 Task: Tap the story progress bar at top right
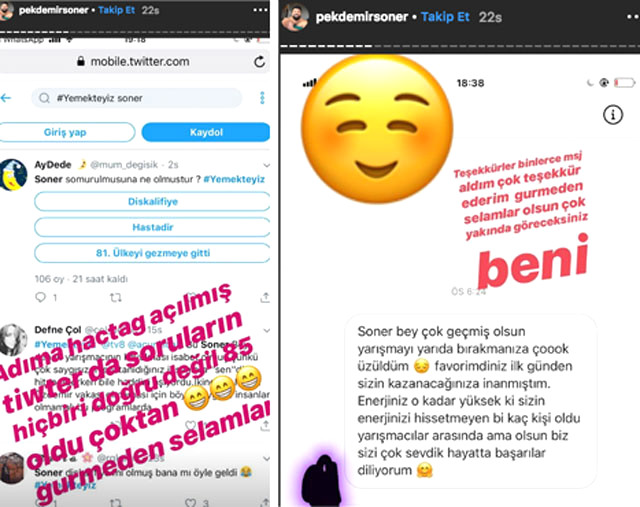click(460, 47)
